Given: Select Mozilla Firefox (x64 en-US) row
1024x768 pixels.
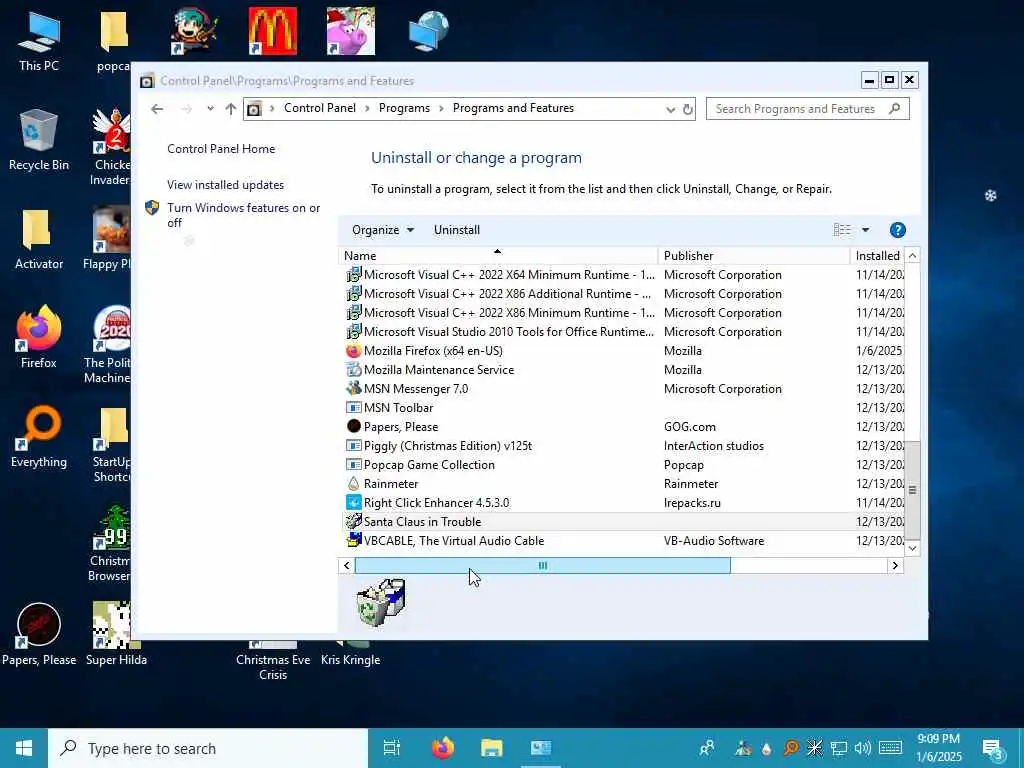Looking at the screenshot, I should (624, 351).
